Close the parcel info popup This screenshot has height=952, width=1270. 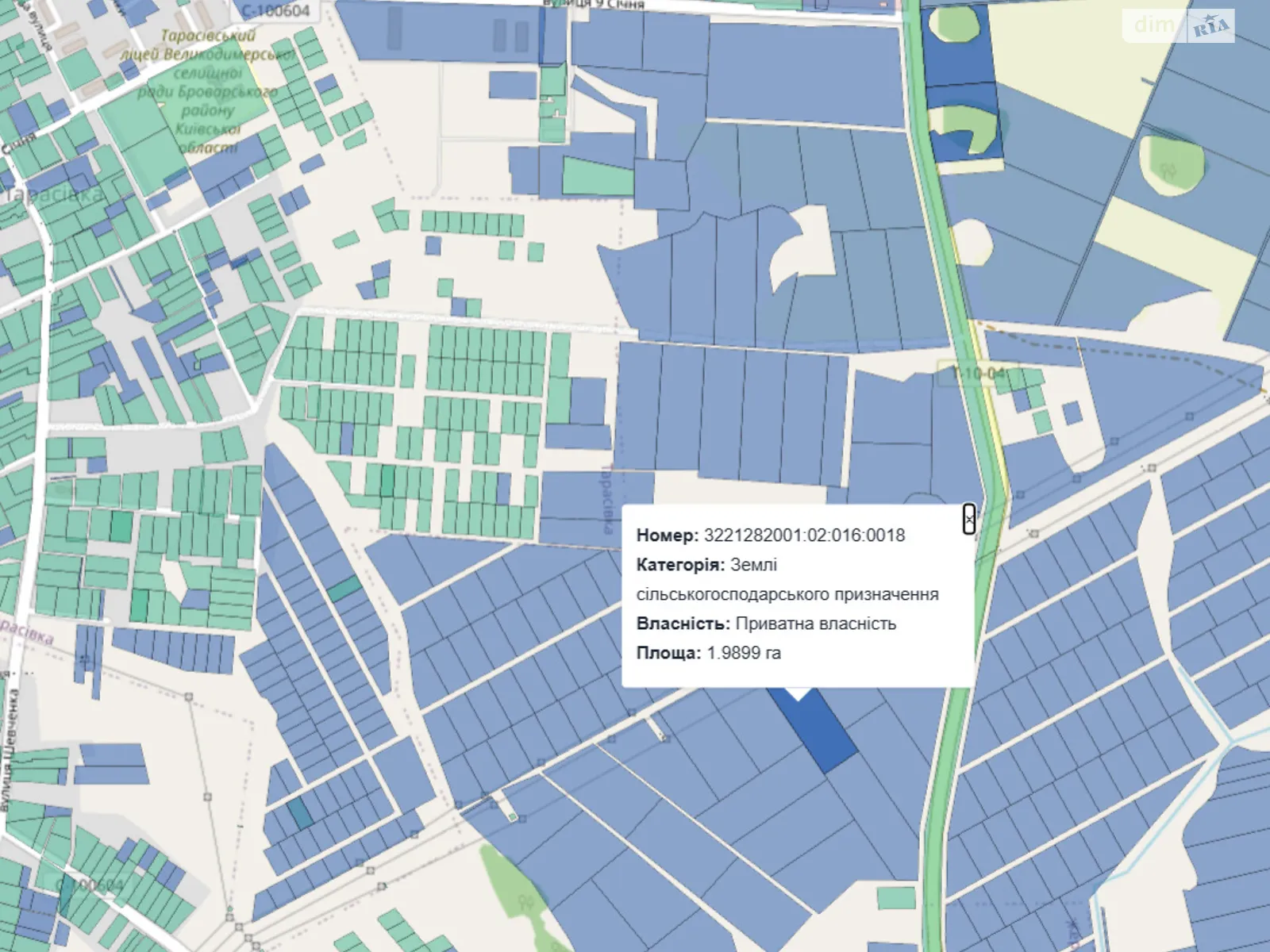click(968, 519)
